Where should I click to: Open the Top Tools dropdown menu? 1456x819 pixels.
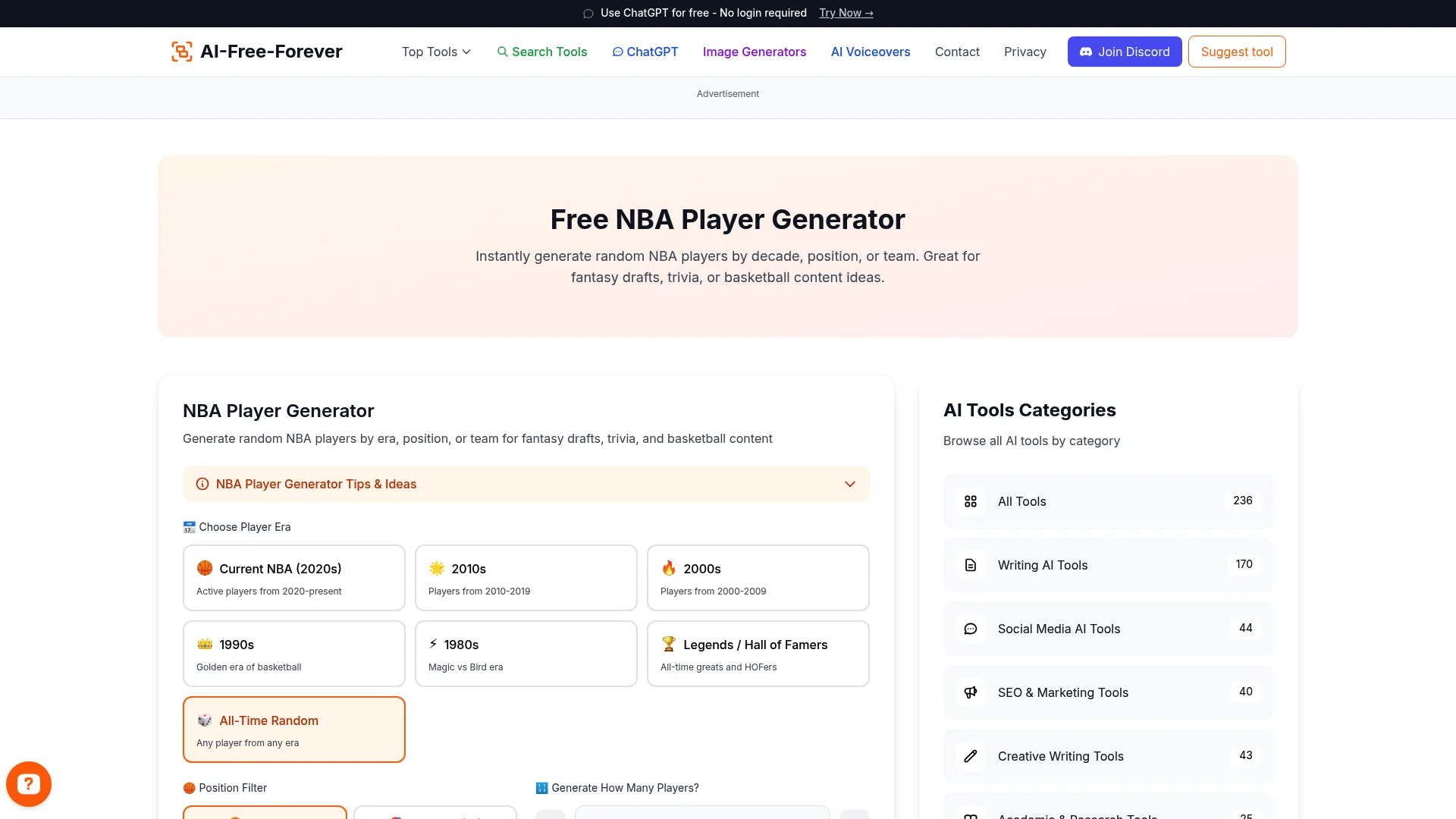pyautogui.click(x=435, y=52)
